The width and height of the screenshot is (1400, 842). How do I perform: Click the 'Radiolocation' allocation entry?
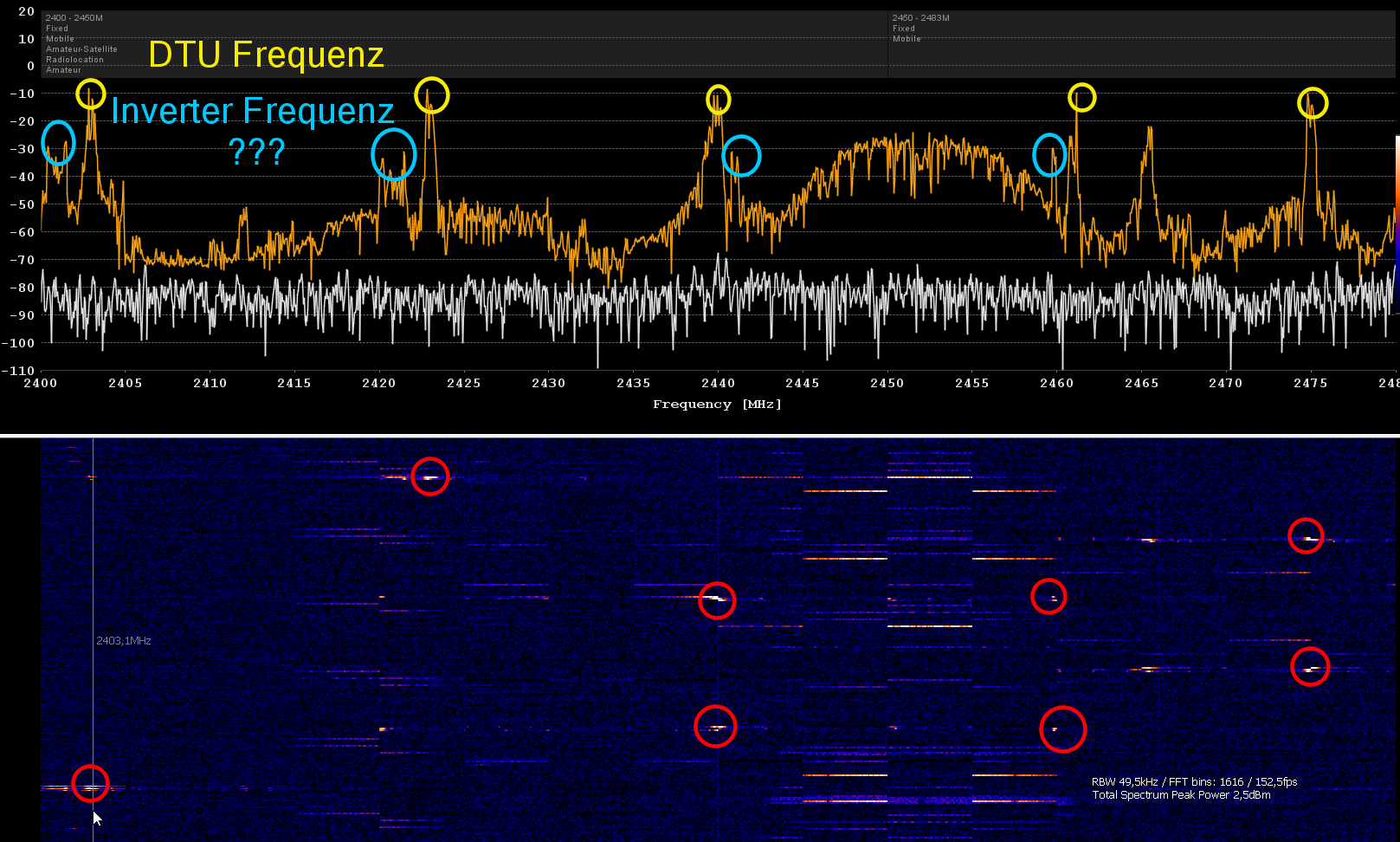(x=74, y=60)
